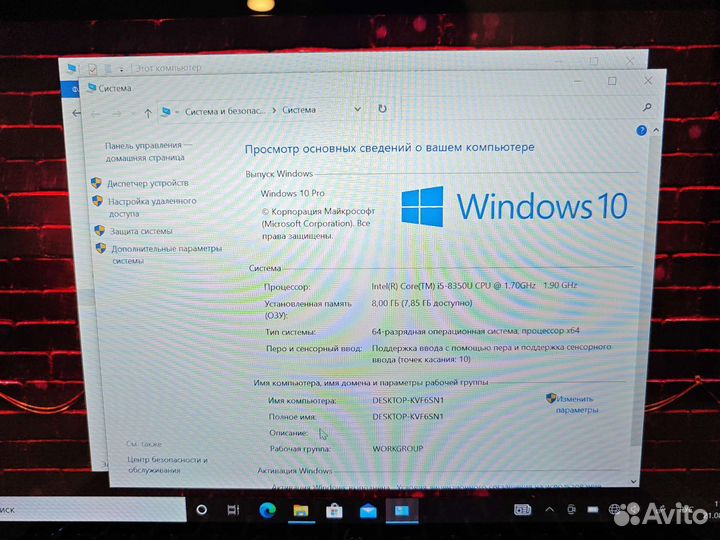The width and height of the screenshot is (720, 540).
Task: Click the touch keyboard tray icon
Action: point(522,509)
